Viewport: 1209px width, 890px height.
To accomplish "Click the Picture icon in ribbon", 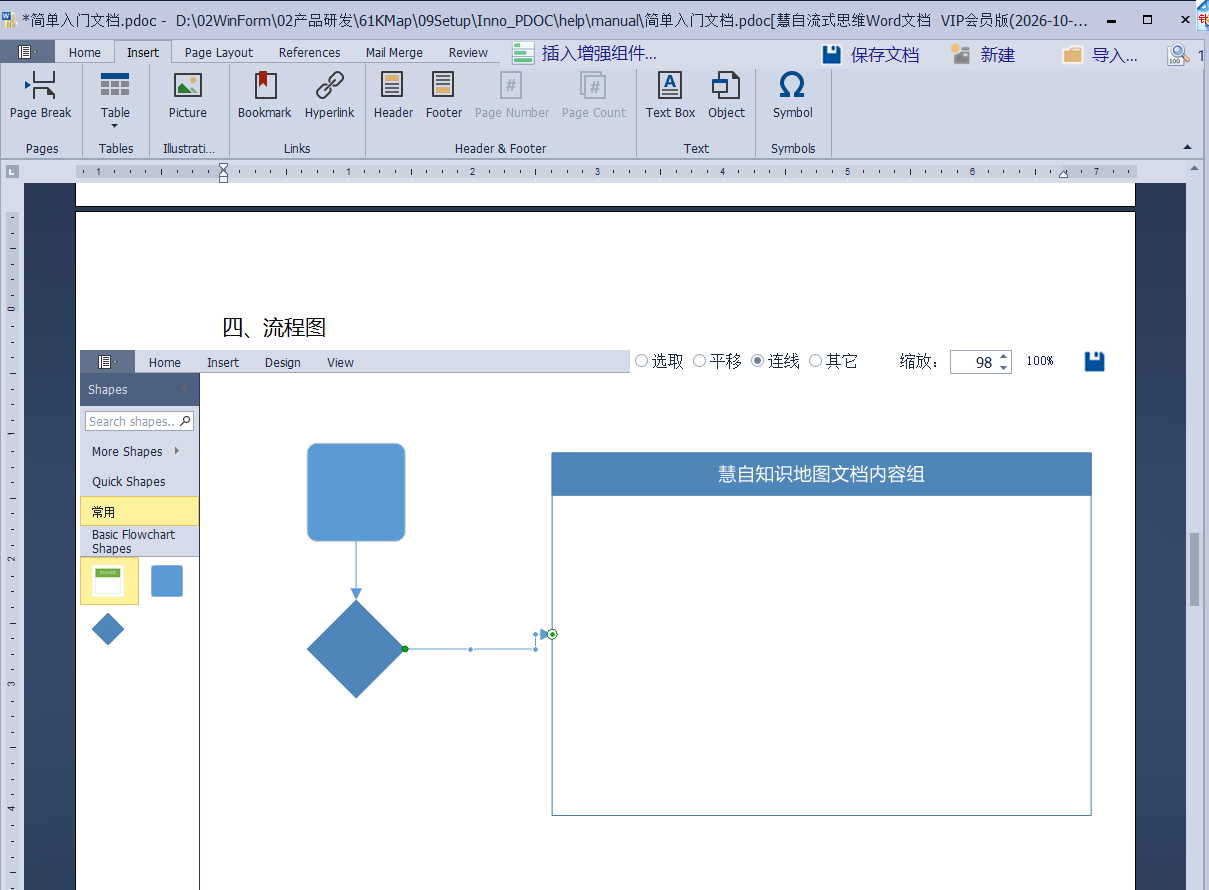I will (187, 96).
